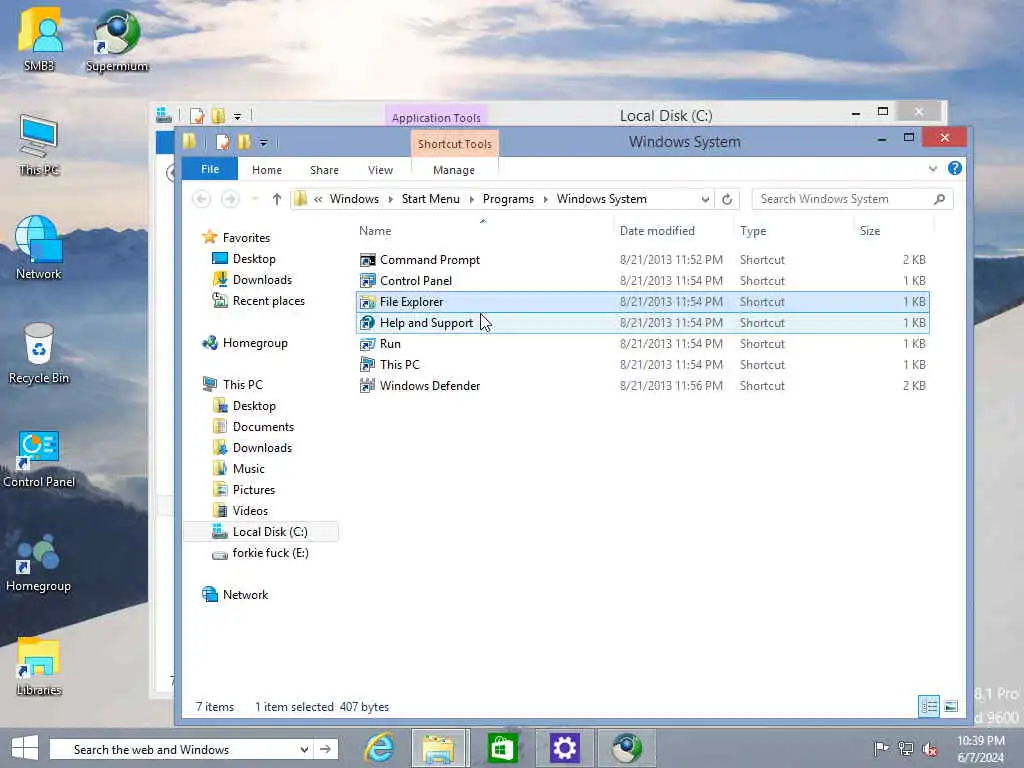
Task: Expand hidden breadcrumb path double chevron
Action: tap(318, 199)
